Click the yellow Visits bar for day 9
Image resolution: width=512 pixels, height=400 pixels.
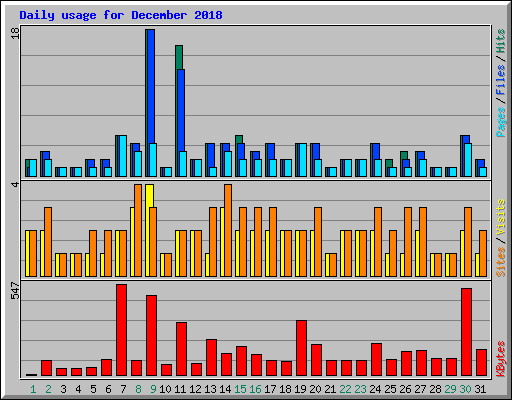149,196
